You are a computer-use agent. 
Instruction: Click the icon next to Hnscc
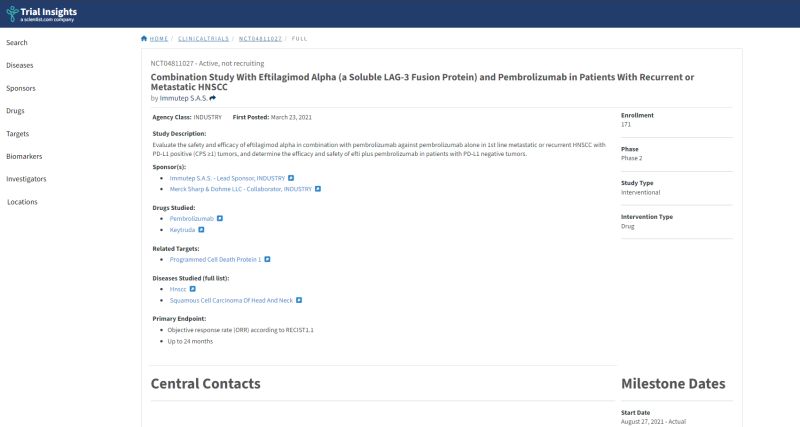pos(194,288)
